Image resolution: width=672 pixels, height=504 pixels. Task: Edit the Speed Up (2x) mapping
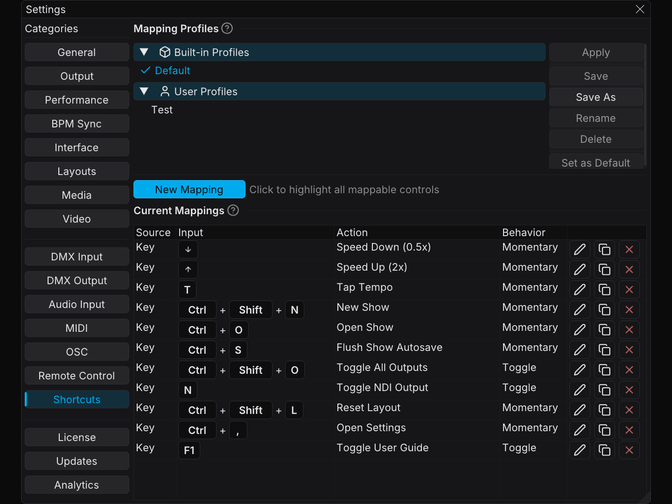coord(579,270)
